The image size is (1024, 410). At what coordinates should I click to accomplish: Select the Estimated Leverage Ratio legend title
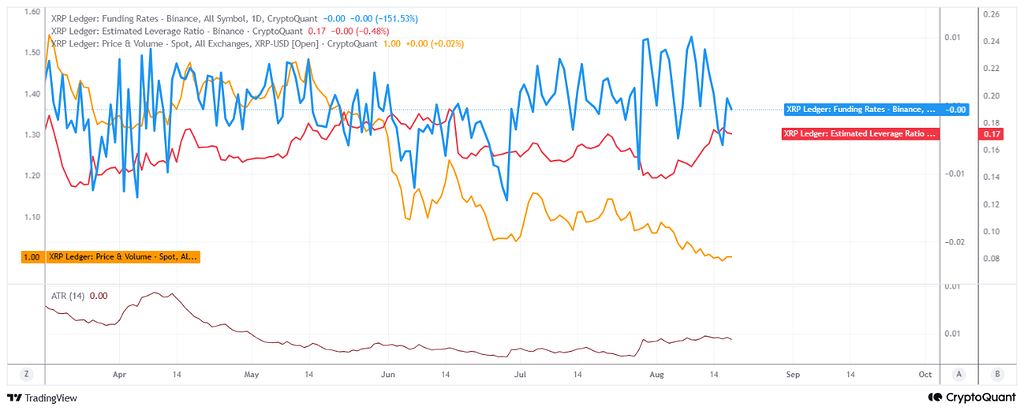coord(176,31)
